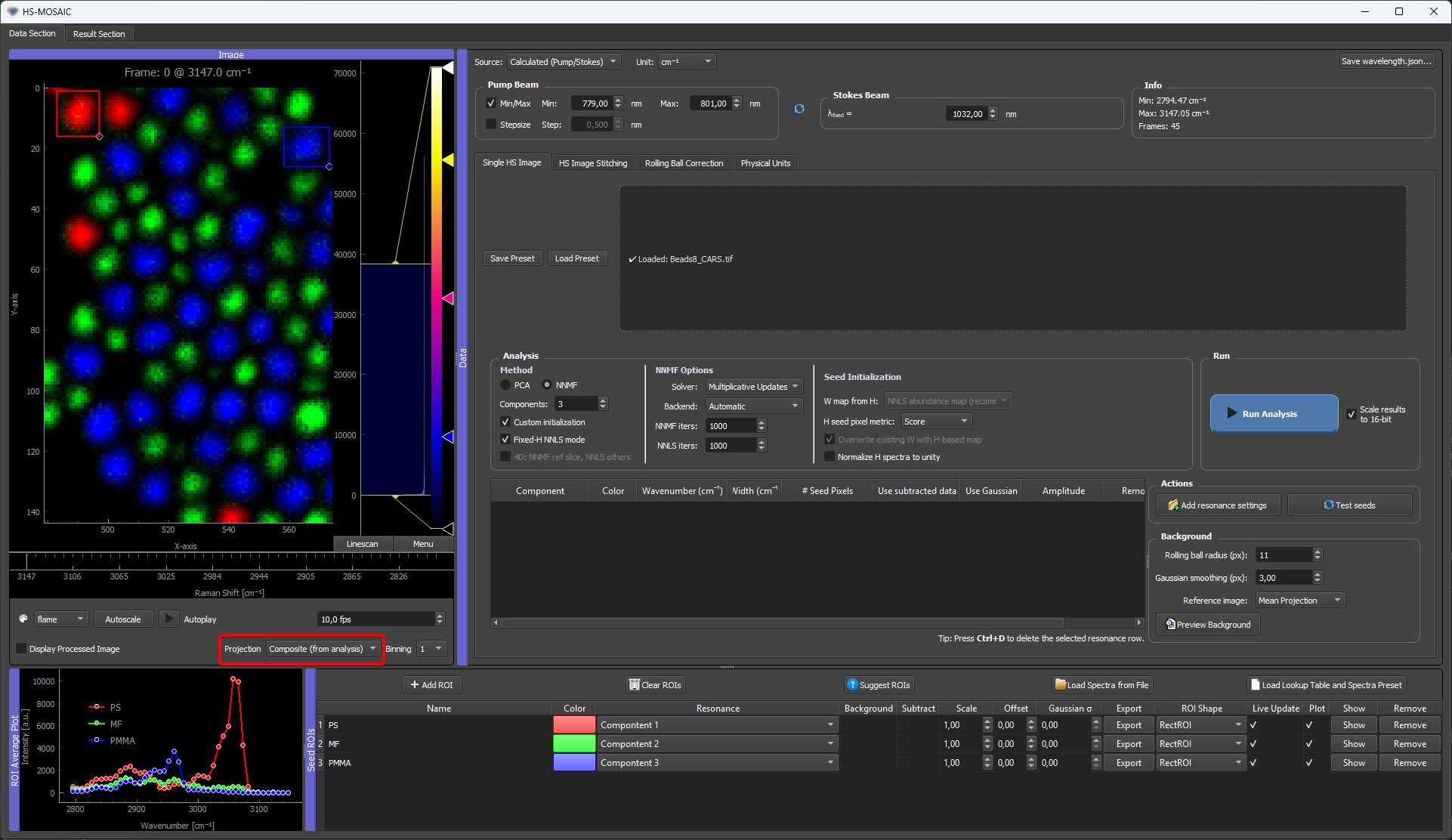Load Lookup Table and Spectra Preset
1452x840 pixels.
point(1326,684)
